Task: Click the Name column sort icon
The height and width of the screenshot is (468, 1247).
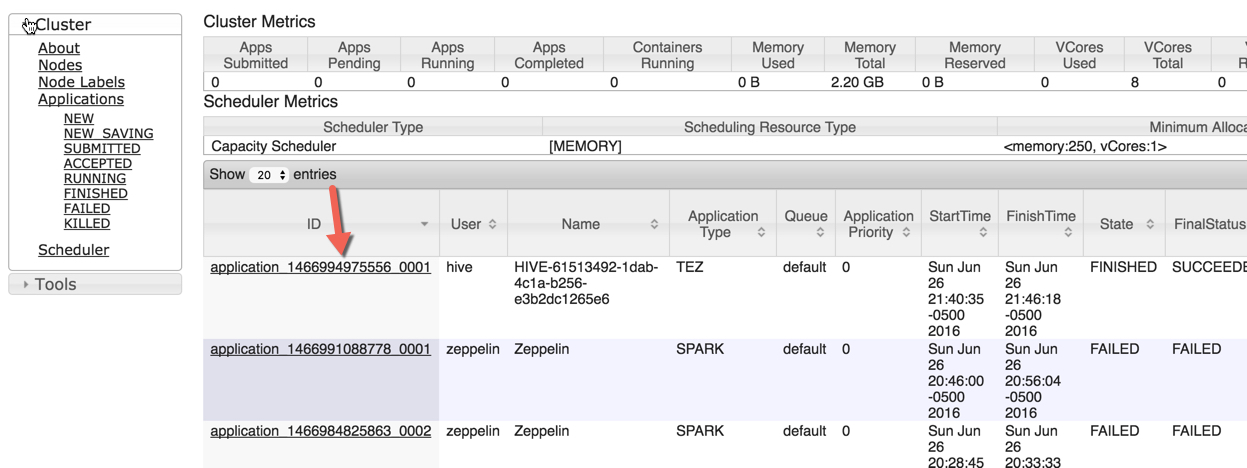Action: tap(655, 225)
